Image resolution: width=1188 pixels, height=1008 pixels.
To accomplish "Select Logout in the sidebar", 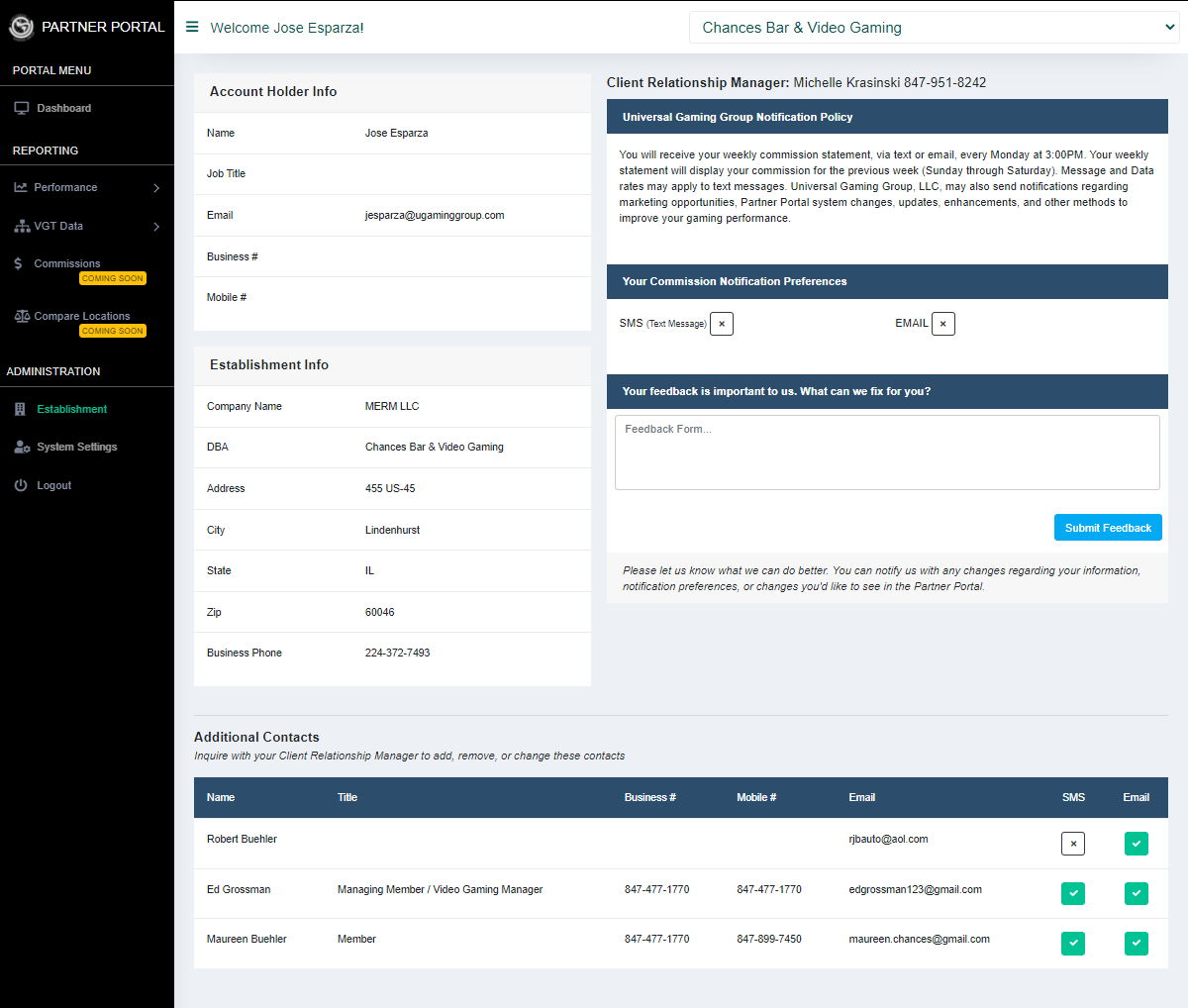I will click(54, 485).
